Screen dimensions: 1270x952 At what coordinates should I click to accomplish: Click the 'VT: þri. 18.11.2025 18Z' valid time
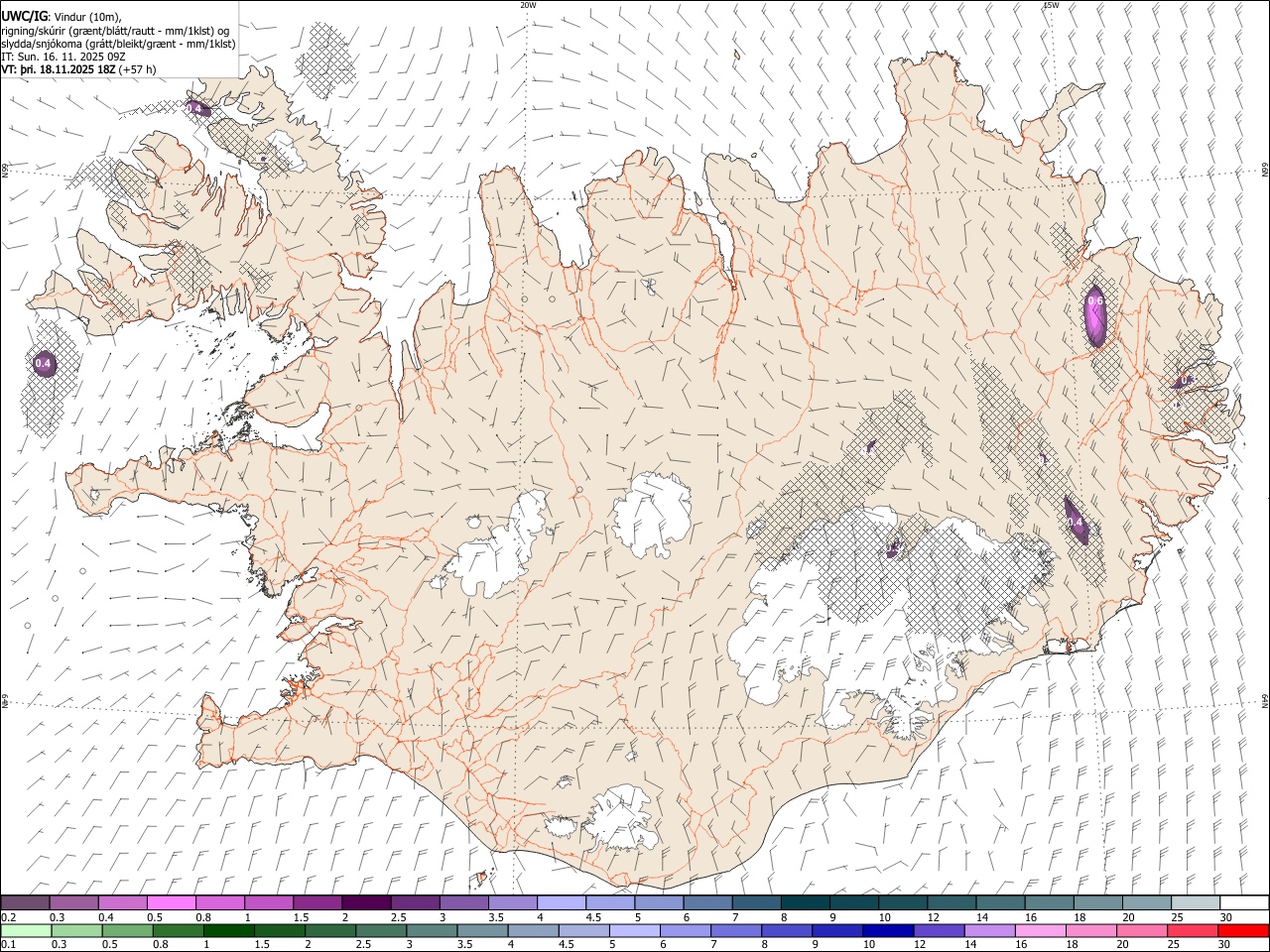[58, 70]
